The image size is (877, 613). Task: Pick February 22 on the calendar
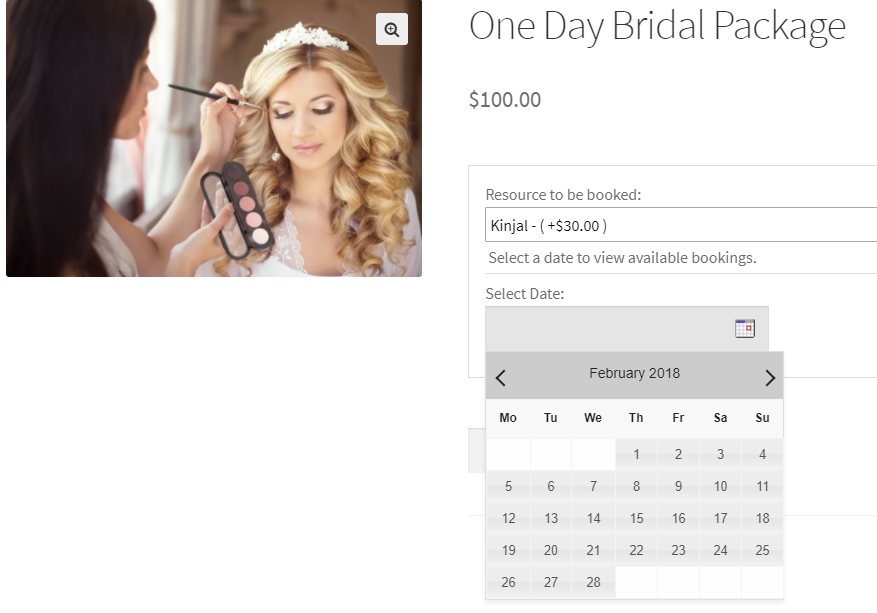[x=636, y=551]
